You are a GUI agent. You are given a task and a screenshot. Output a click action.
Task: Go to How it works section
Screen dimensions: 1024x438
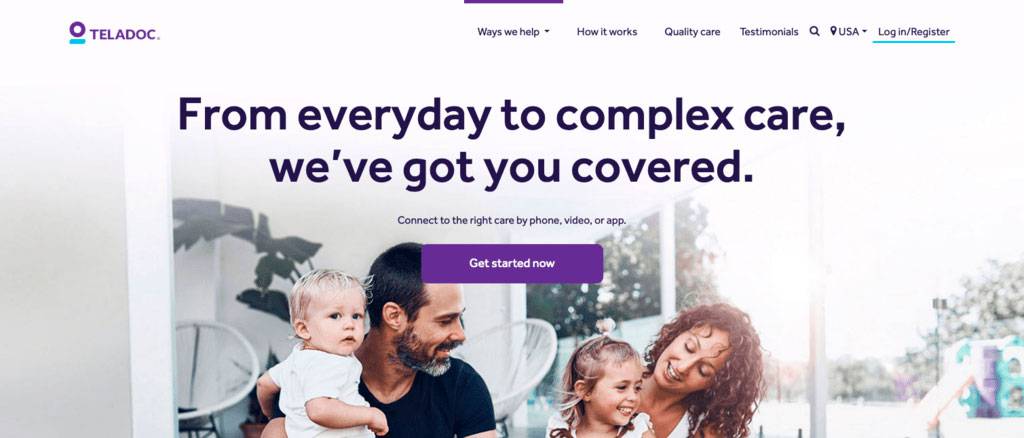tap(607, 31)
